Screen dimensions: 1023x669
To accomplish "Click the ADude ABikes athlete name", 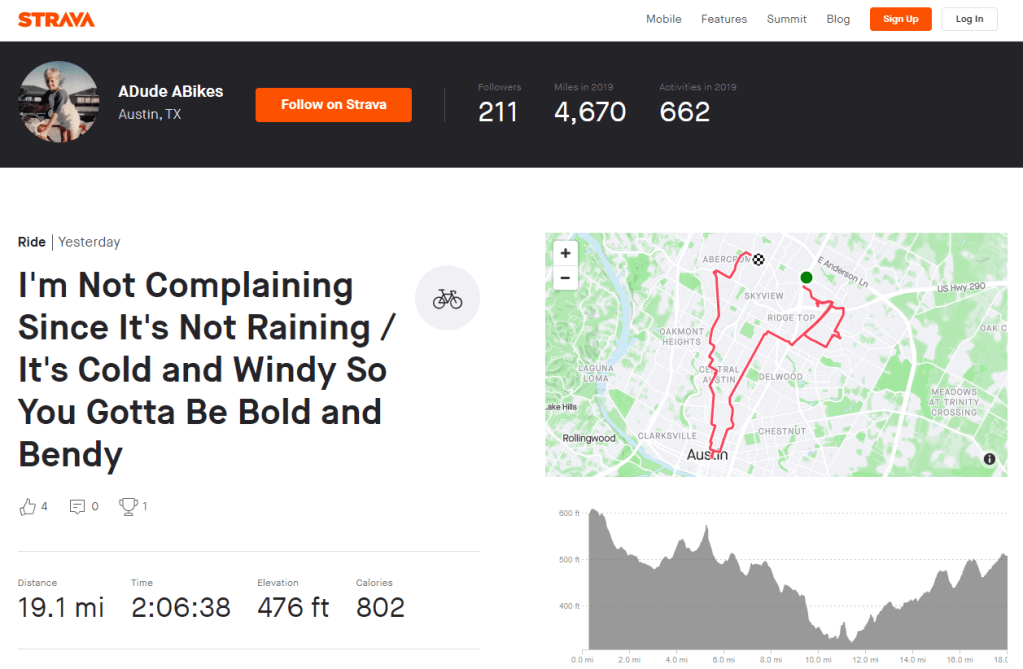I will click(x=170, y=92).
